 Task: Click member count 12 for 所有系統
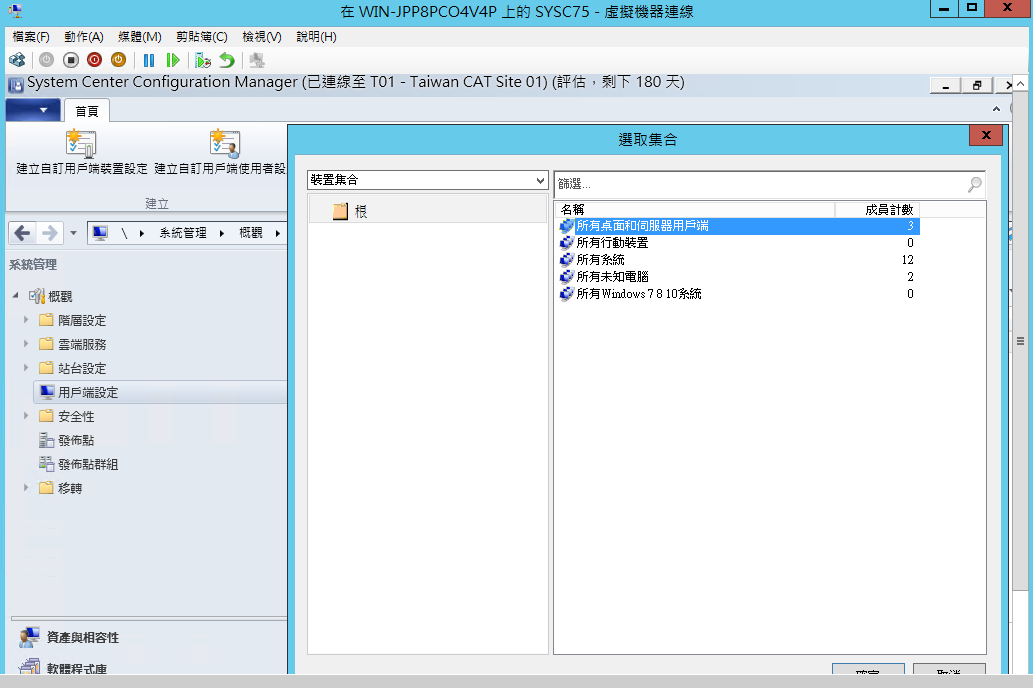(x=907, y=260)
